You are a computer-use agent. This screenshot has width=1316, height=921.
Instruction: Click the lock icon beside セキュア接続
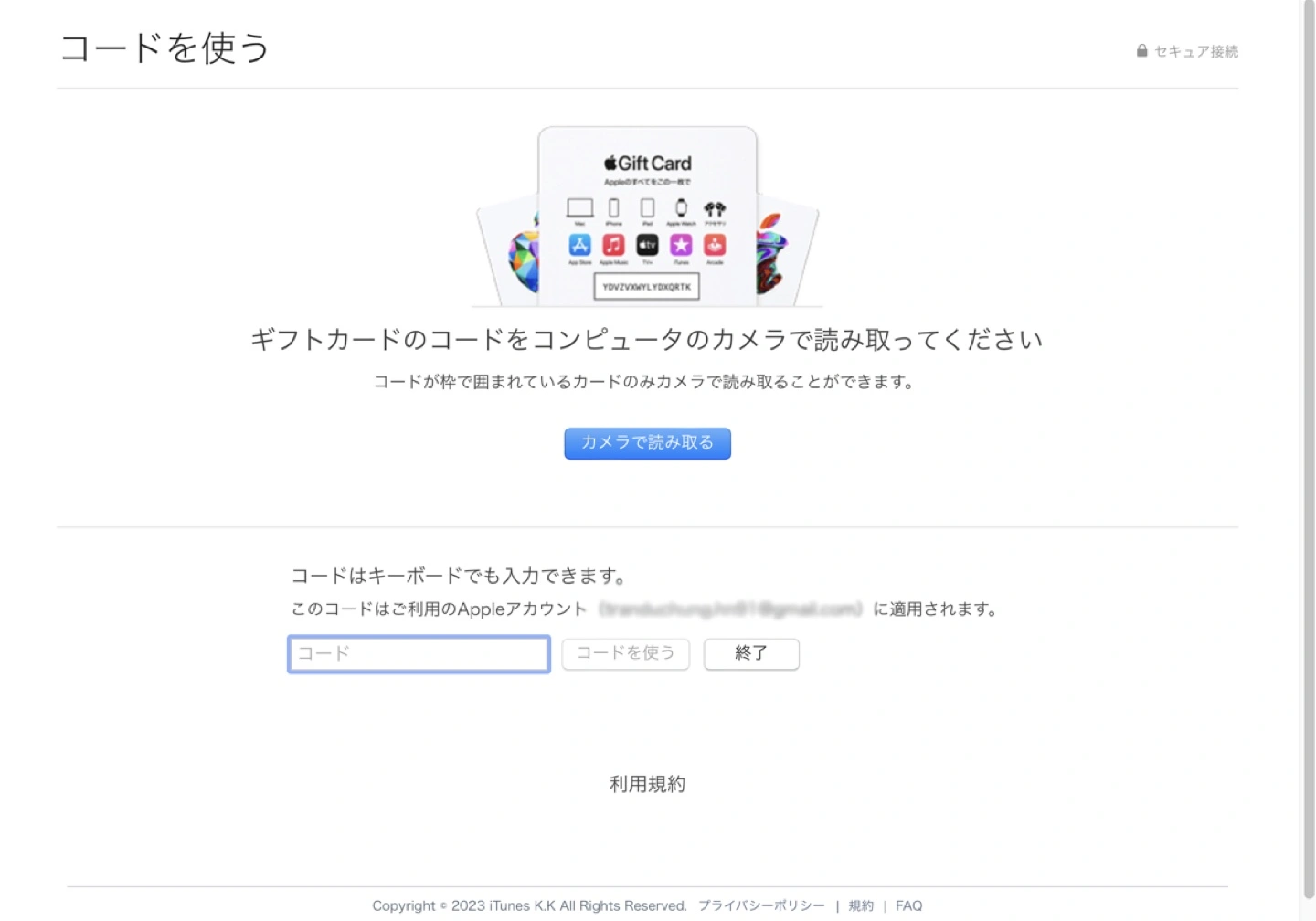point(1141,51)
